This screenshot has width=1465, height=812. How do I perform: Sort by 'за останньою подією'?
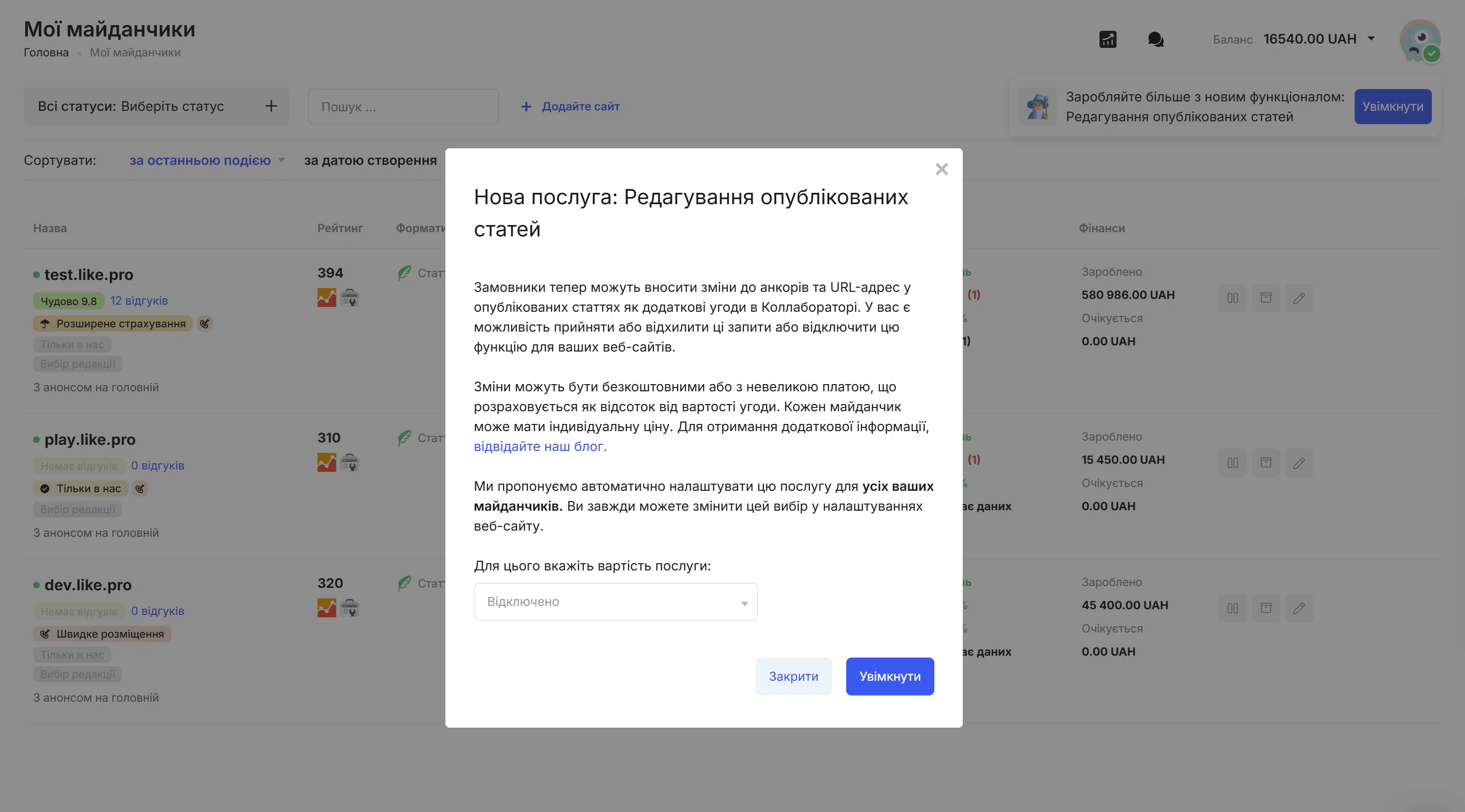[200, 160]
